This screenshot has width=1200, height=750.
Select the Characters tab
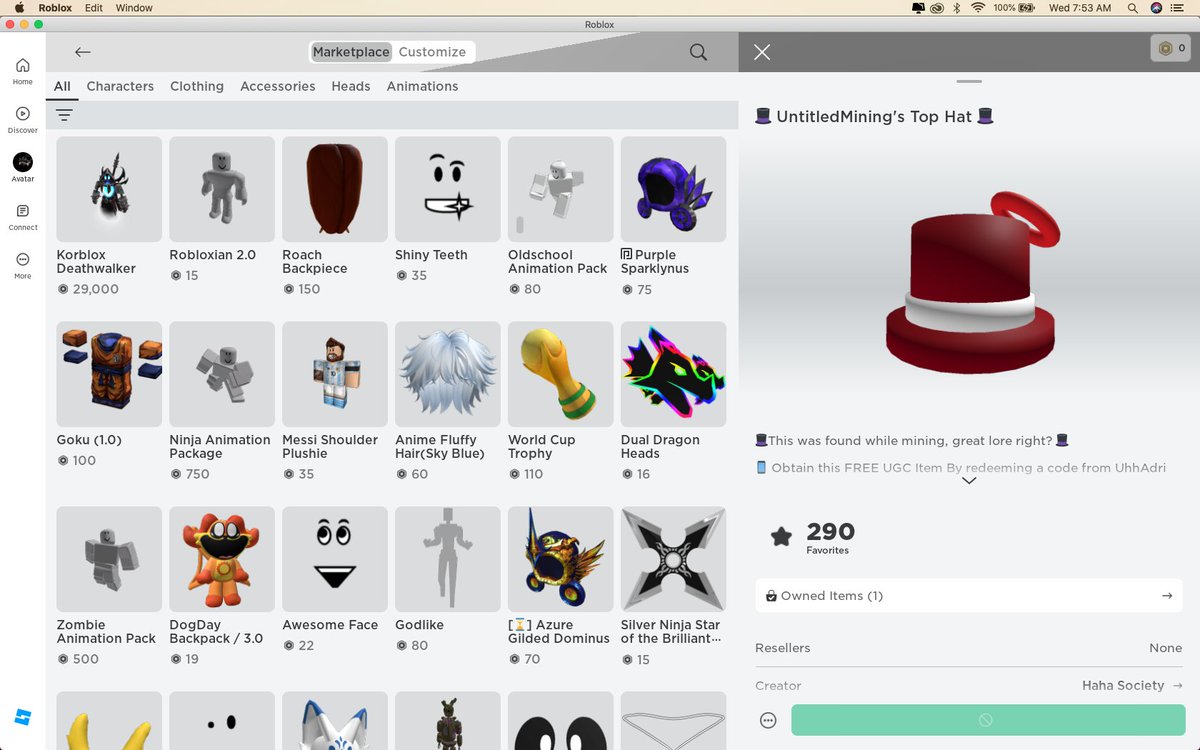click(120, 86)
